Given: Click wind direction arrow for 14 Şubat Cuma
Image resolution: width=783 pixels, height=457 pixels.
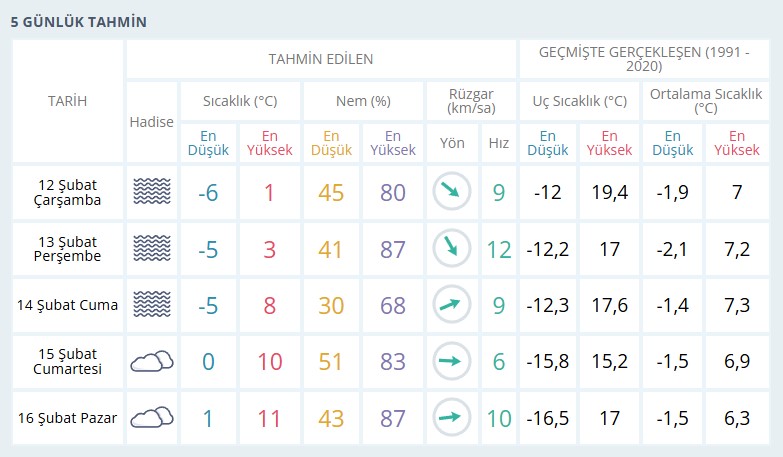Looking at the screenshot, I should [x=451, y=305].
